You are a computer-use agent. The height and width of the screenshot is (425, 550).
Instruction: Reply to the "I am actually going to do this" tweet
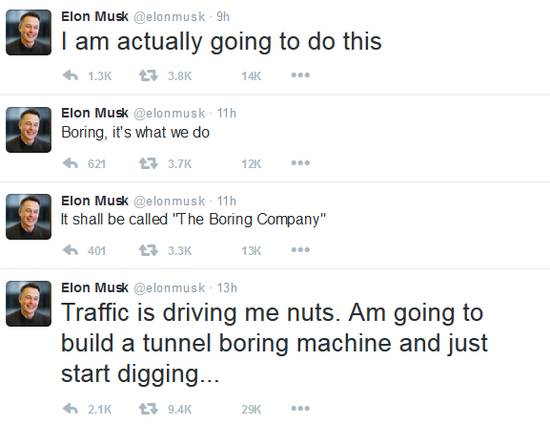pyautogui.click(x=70, y=75)
